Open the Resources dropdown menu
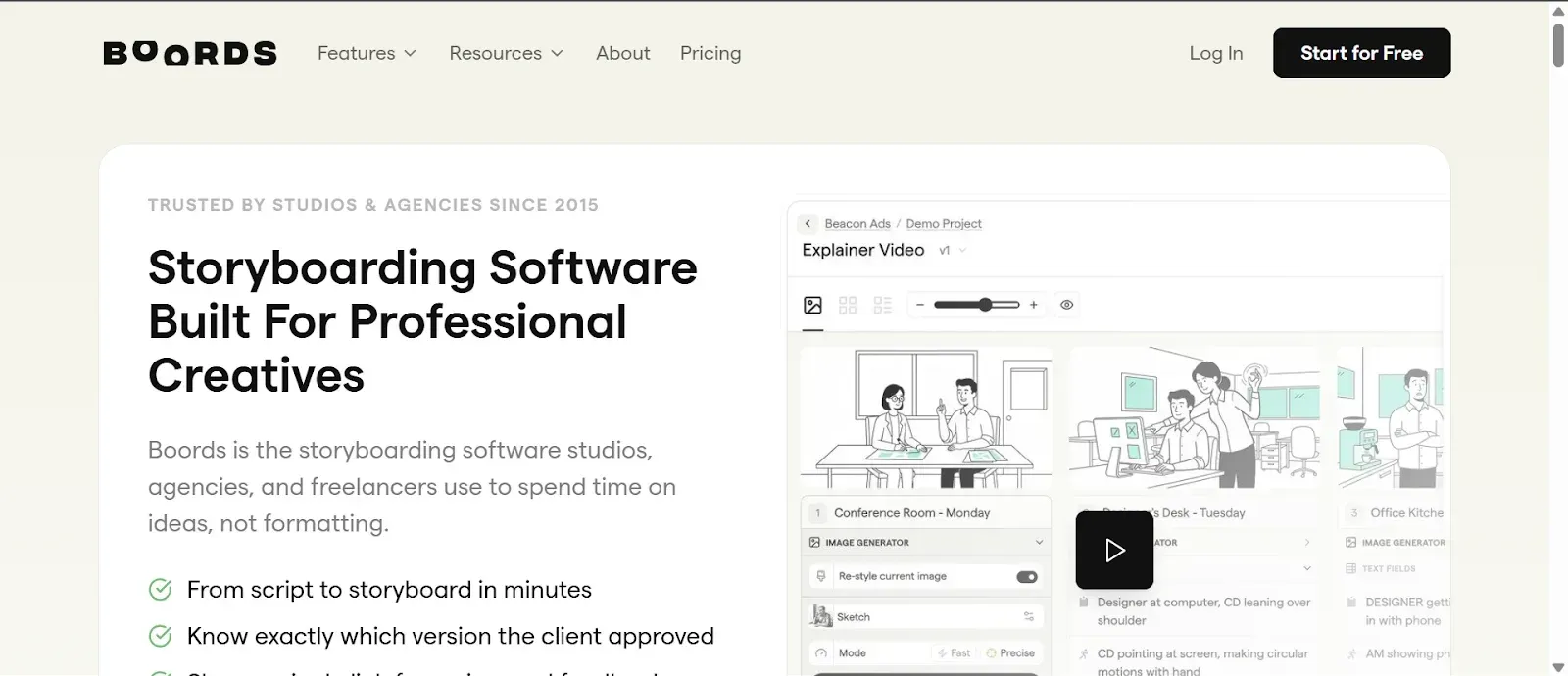Image resolution: width=1568 pixels, height=676 pixels. (x=507, y=53)
